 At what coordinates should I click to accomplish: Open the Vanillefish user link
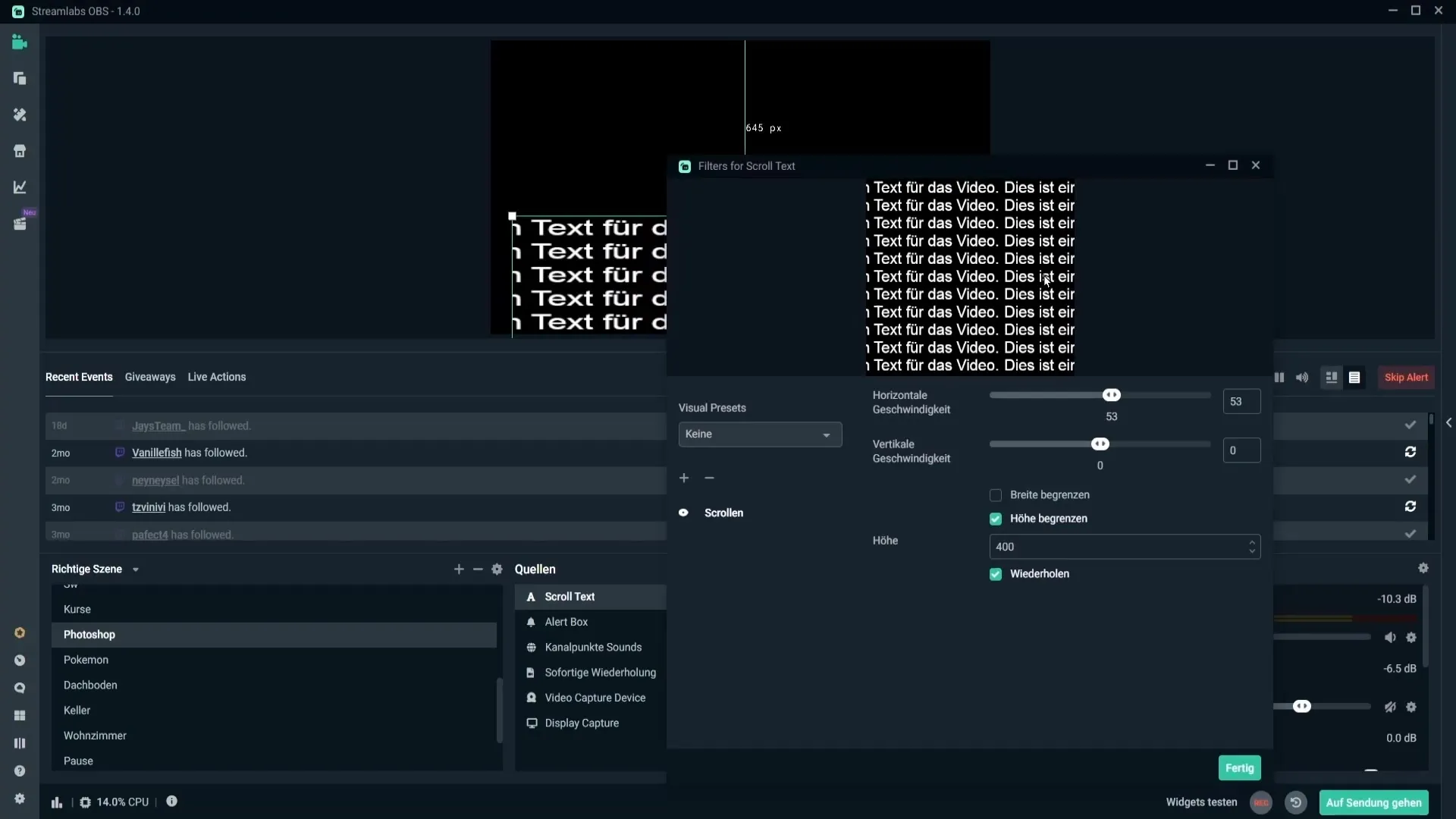coord(157,453)
